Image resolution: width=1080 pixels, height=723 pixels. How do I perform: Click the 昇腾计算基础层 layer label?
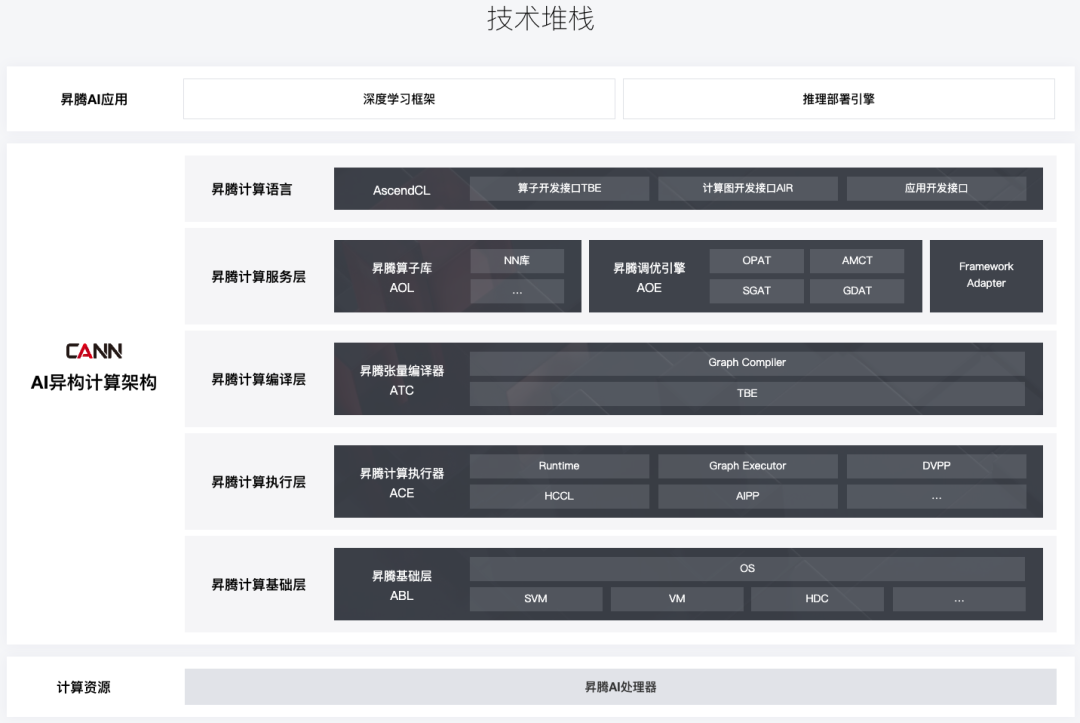[x=258, y=585]
